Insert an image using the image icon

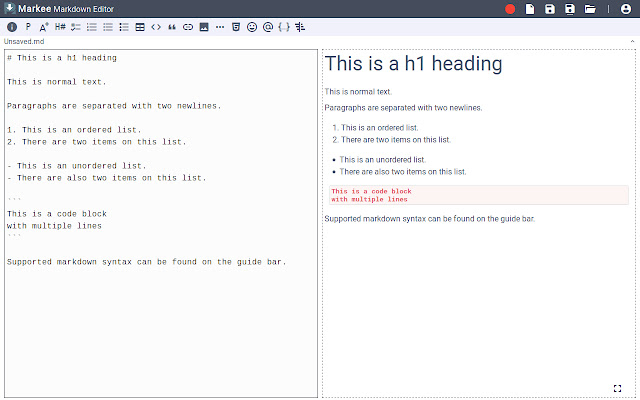204,27
